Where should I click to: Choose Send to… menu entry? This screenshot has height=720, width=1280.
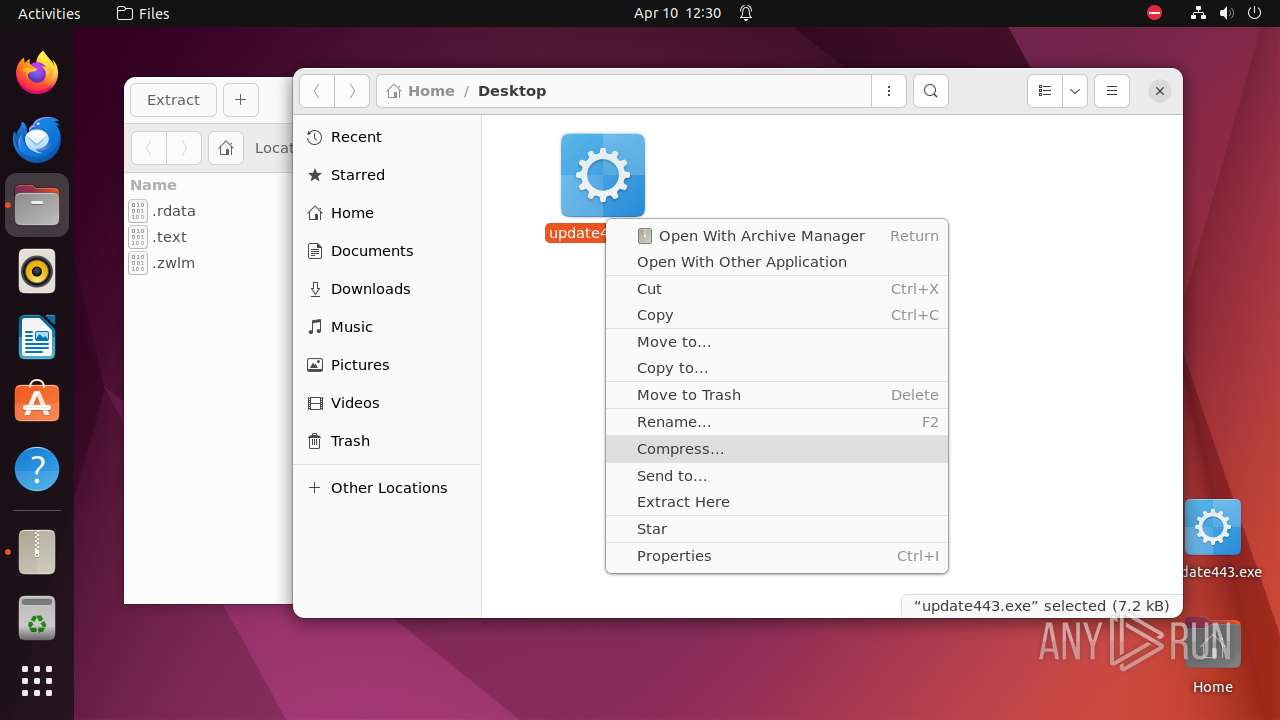click(x=777, y=476)
